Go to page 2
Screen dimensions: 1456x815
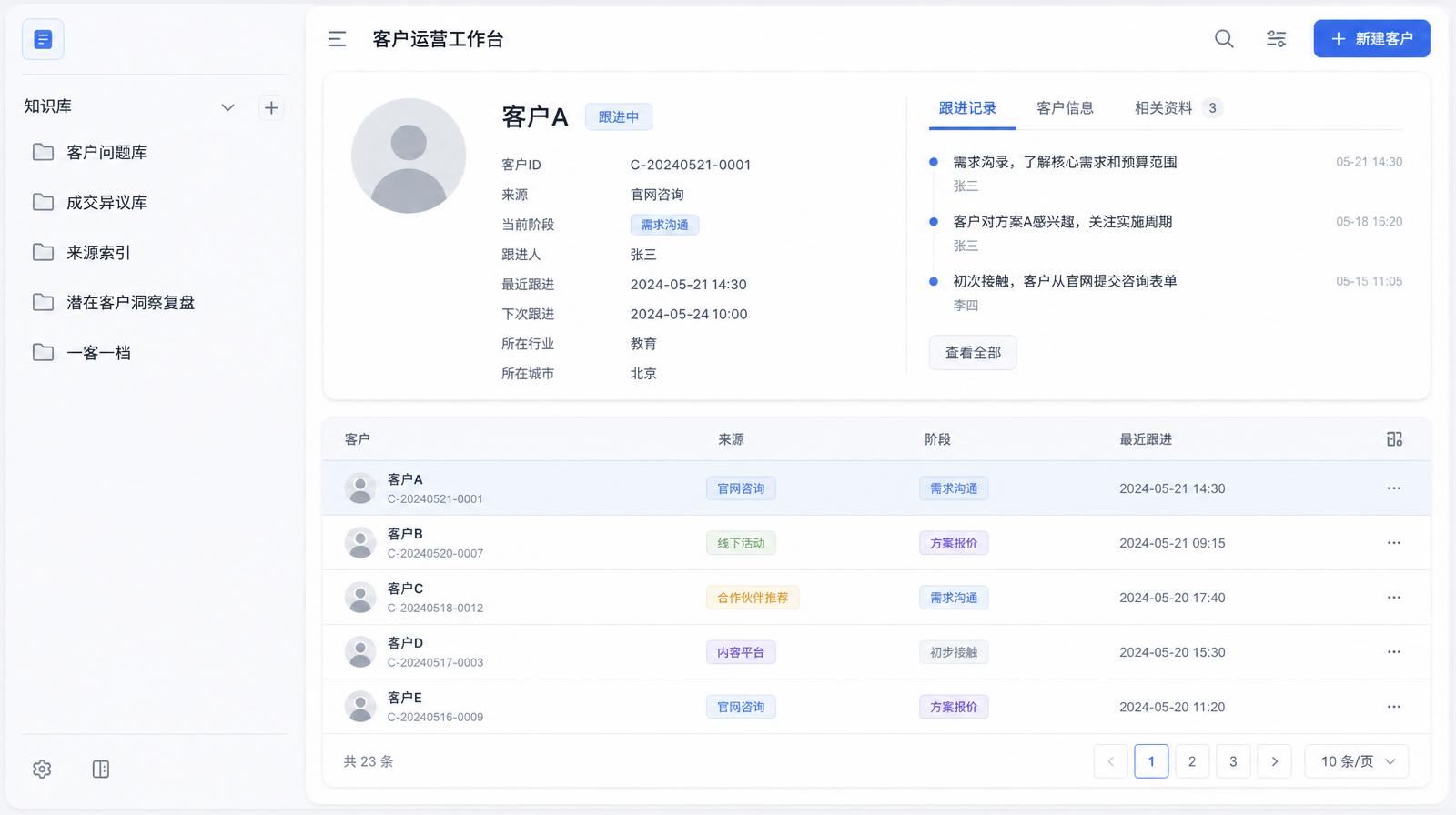(x=1192, y=761)
